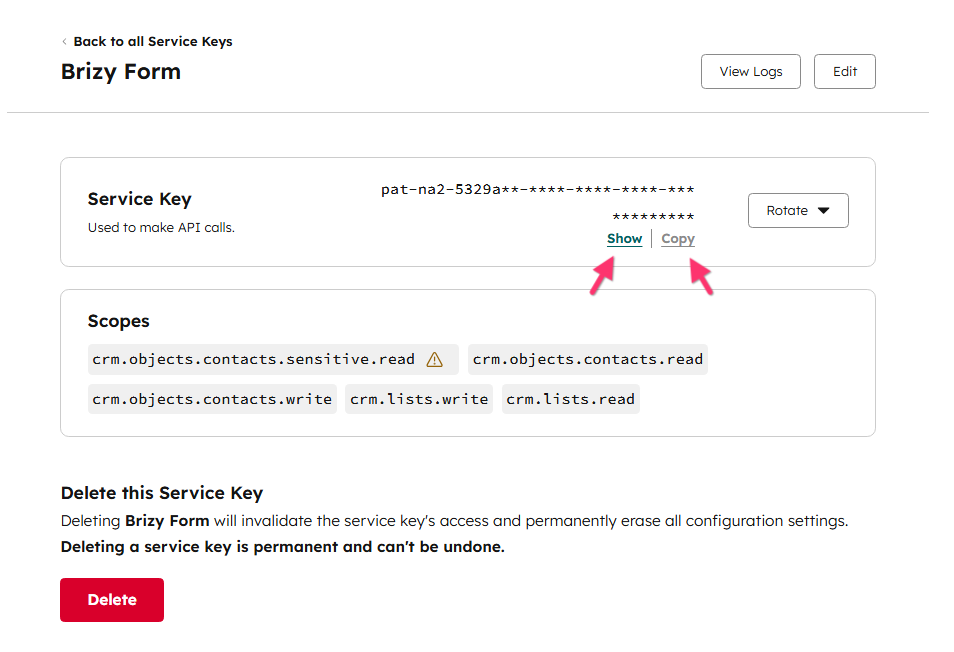Image resolution: width=954 pixels, height=652 pixels.
Task: Delete the Brizy Form service key
Action: click(112, 600)
